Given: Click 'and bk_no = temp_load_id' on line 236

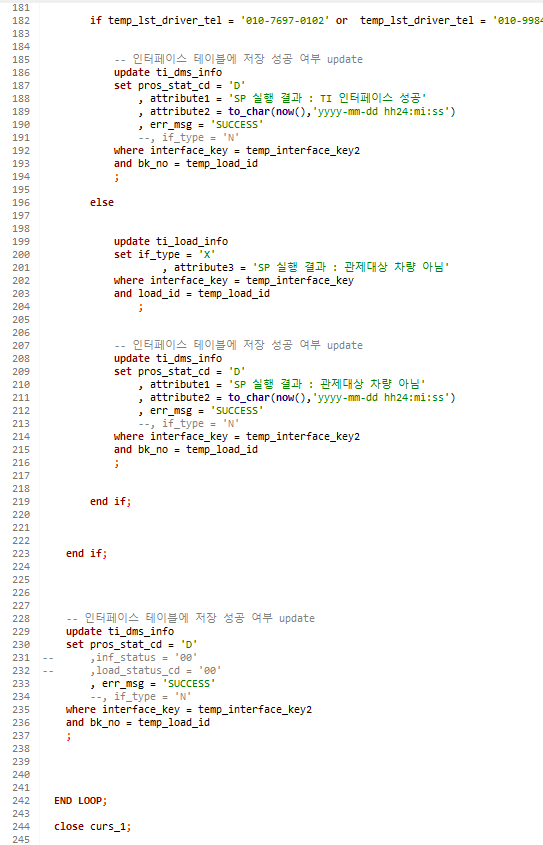Looking at the screenshot, I should pyautogui.click(x=138, y=722).
